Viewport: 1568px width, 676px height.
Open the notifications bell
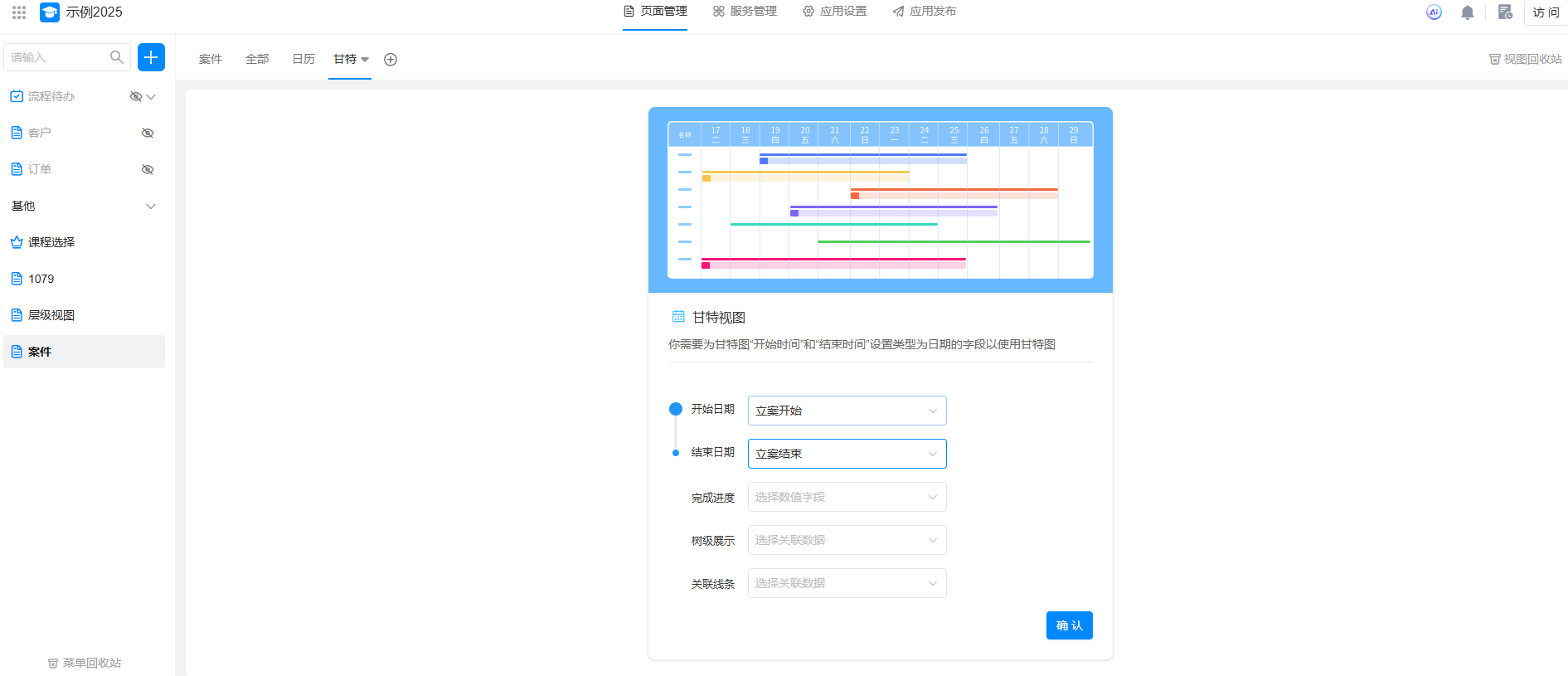tap(1467, 12)
